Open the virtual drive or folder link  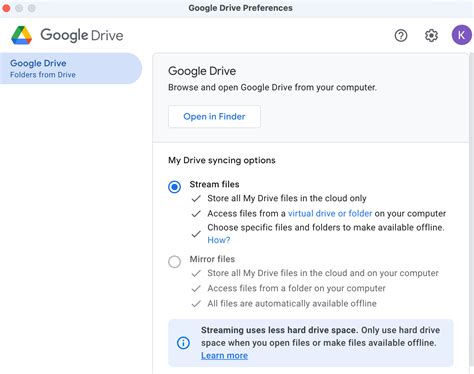[330, 213]
